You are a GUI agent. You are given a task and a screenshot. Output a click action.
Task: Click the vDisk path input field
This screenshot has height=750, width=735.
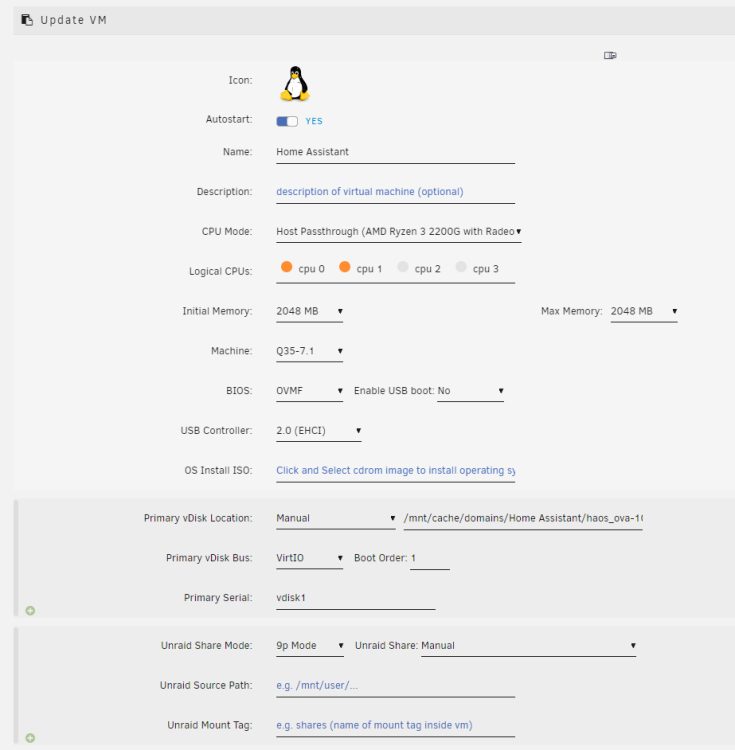point(523,518)
